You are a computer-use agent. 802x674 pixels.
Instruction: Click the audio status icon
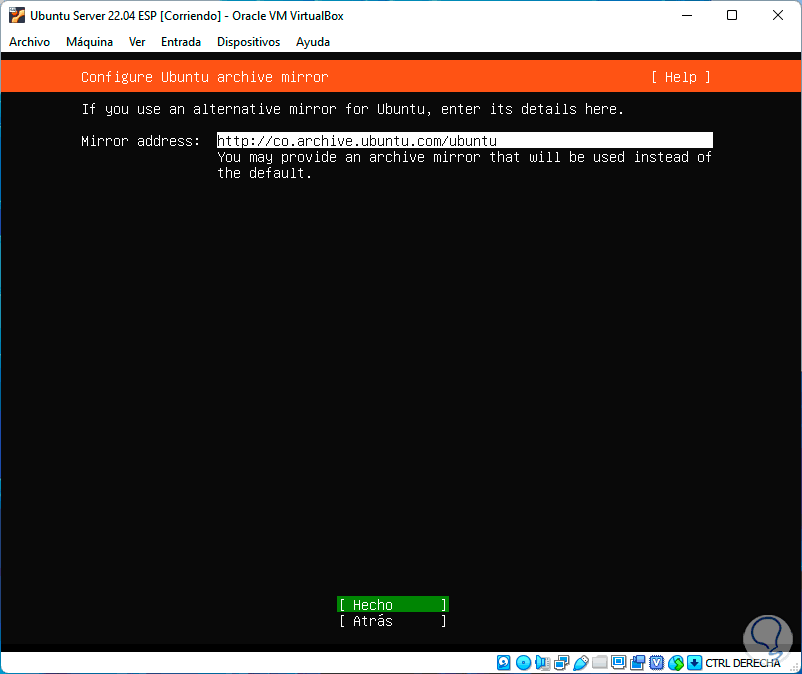(542, 663)
